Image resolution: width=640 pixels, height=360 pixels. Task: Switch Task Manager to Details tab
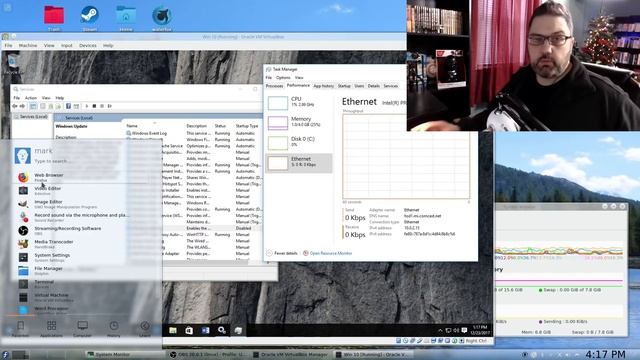pyautogui.click(x=374, y=86)
